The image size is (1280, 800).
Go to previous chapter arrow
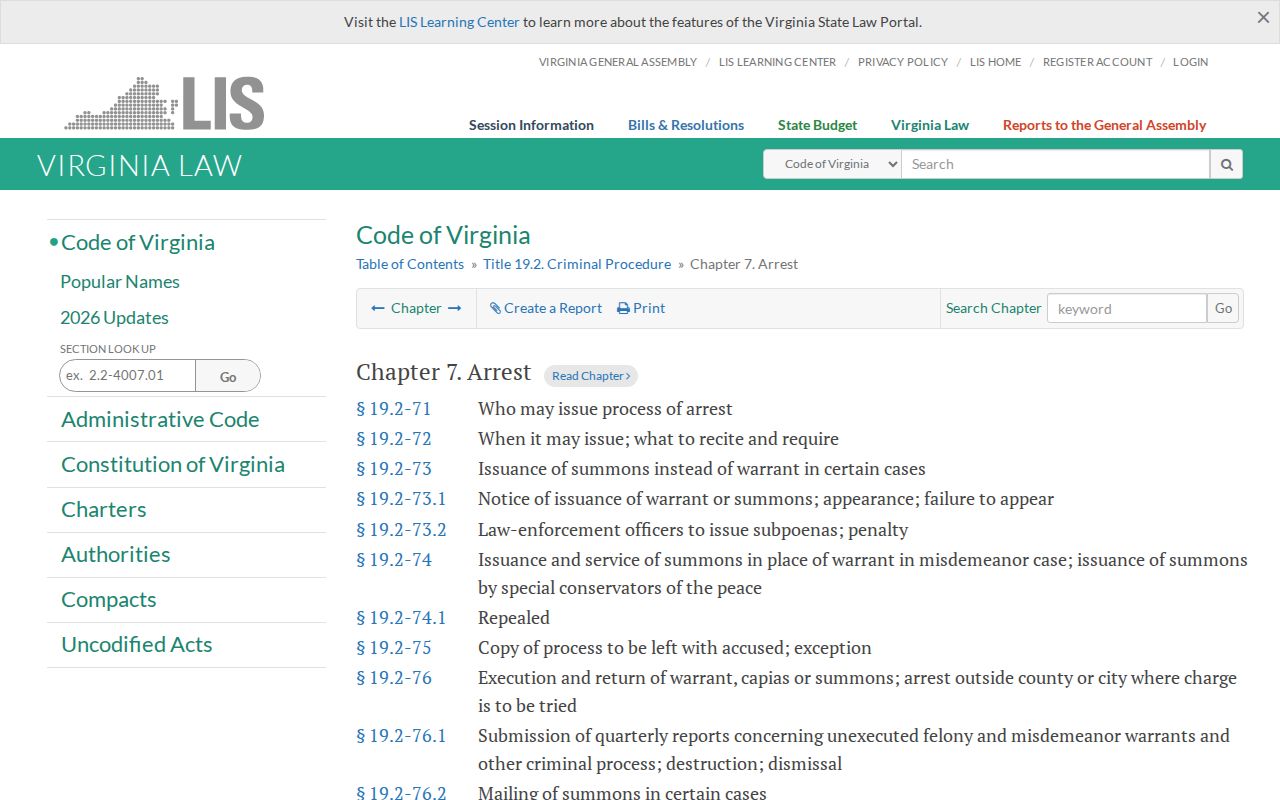pyautogui.click(x=378, y=308)
